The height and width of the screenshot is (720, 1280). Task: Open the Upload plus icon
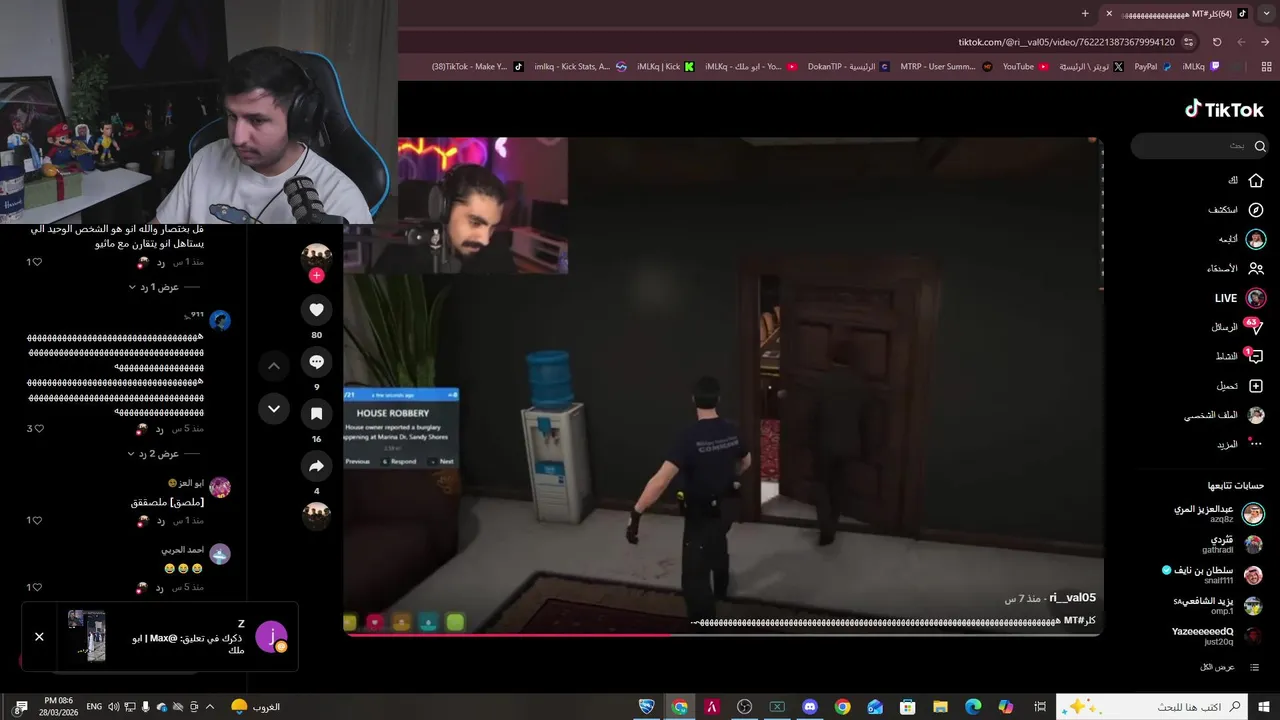click(1256, 386)
